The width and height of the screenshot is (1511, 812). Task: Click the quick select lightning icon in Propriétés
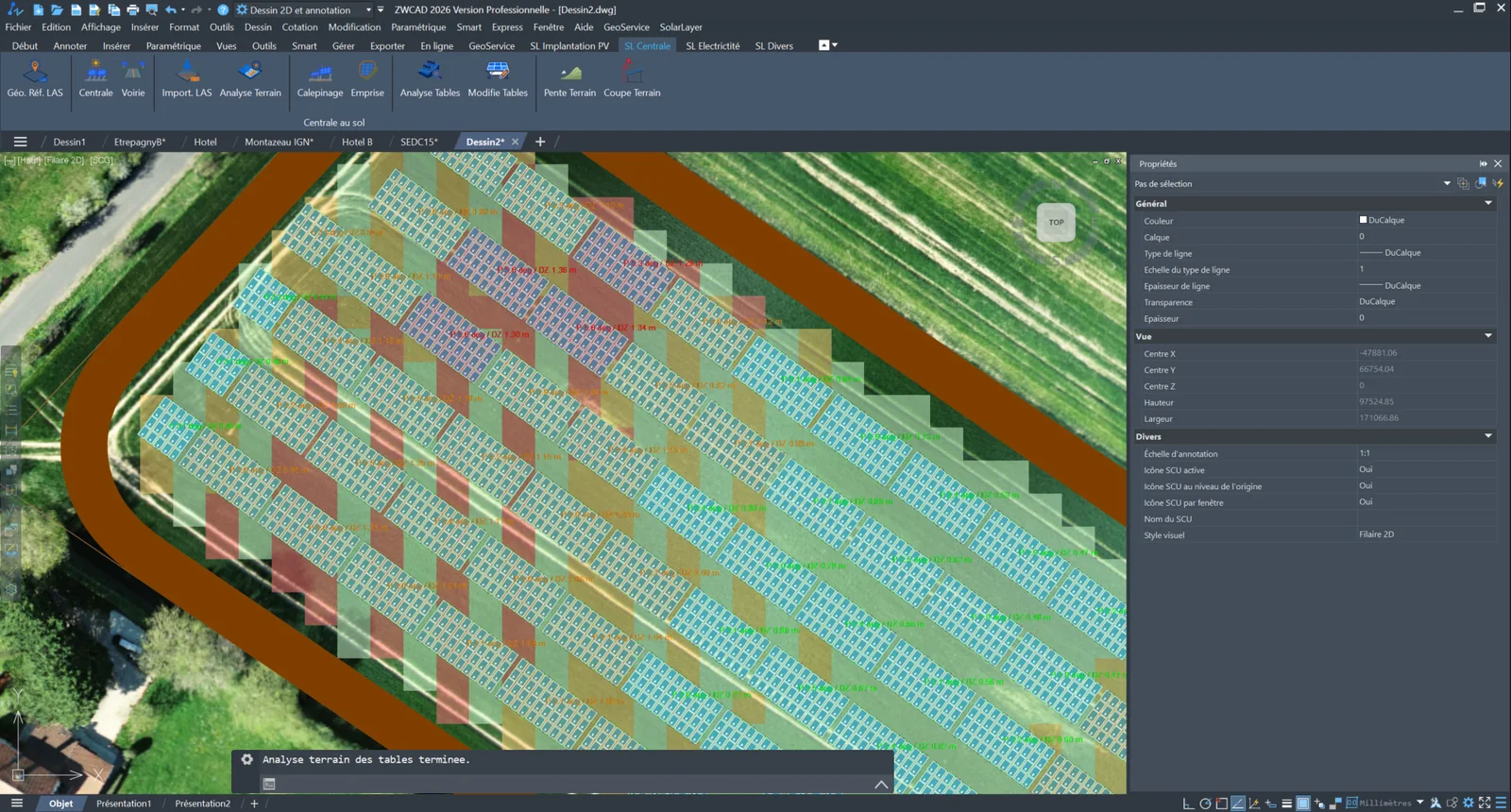[x=1498, y=183]
